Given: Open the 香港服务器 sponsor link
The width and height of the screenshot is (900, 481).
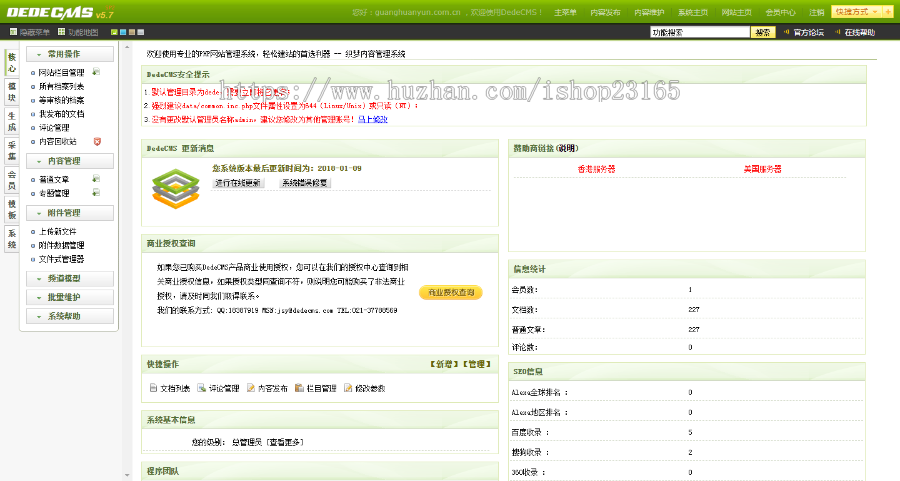Looking at the screenshot, I should click(596, 169).
